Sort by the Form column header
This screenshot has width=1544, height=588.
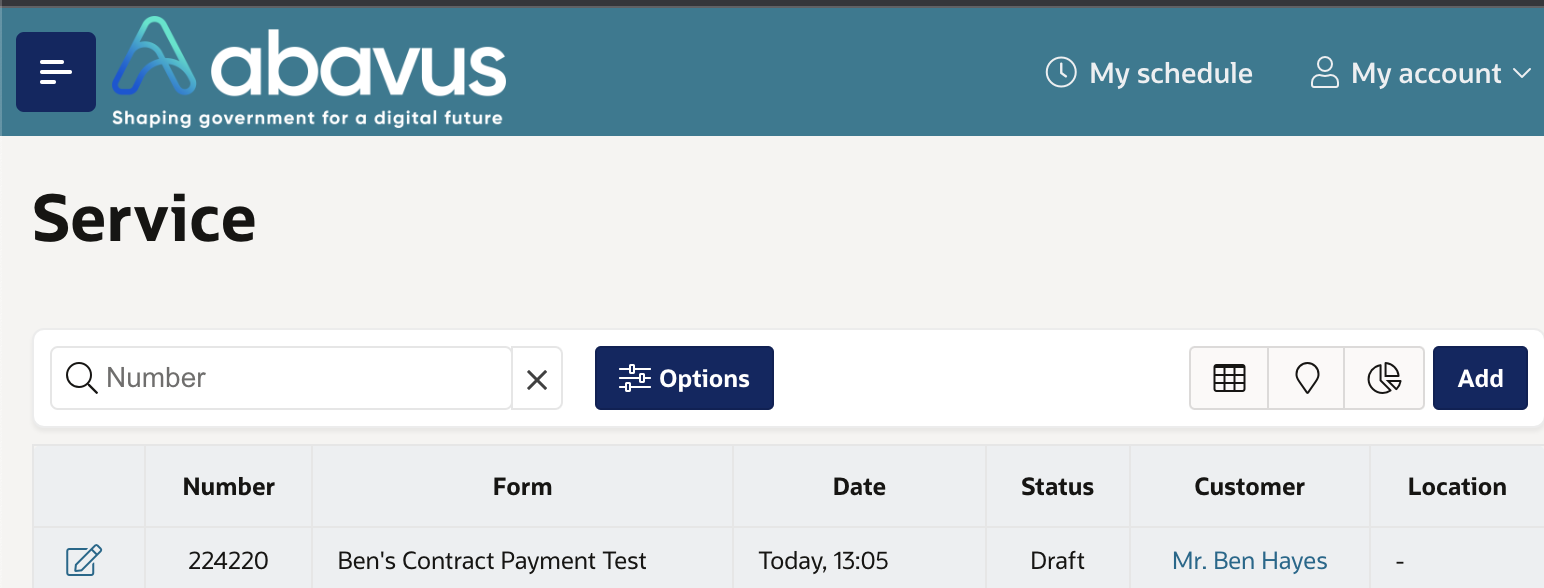[x=522, y=487]
